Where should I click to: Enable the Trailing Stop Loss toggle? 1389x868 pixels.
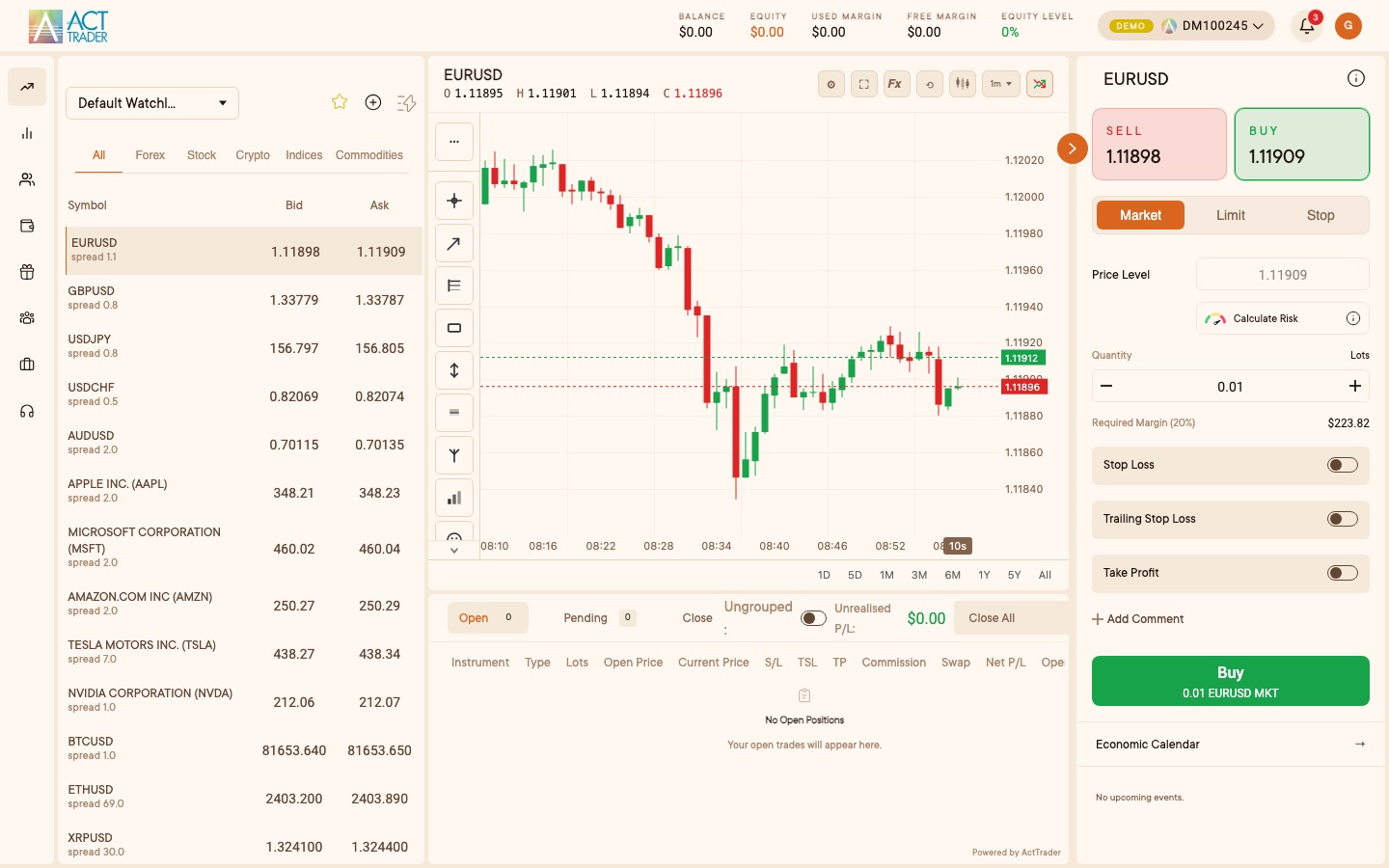[x=1343, y=519]
